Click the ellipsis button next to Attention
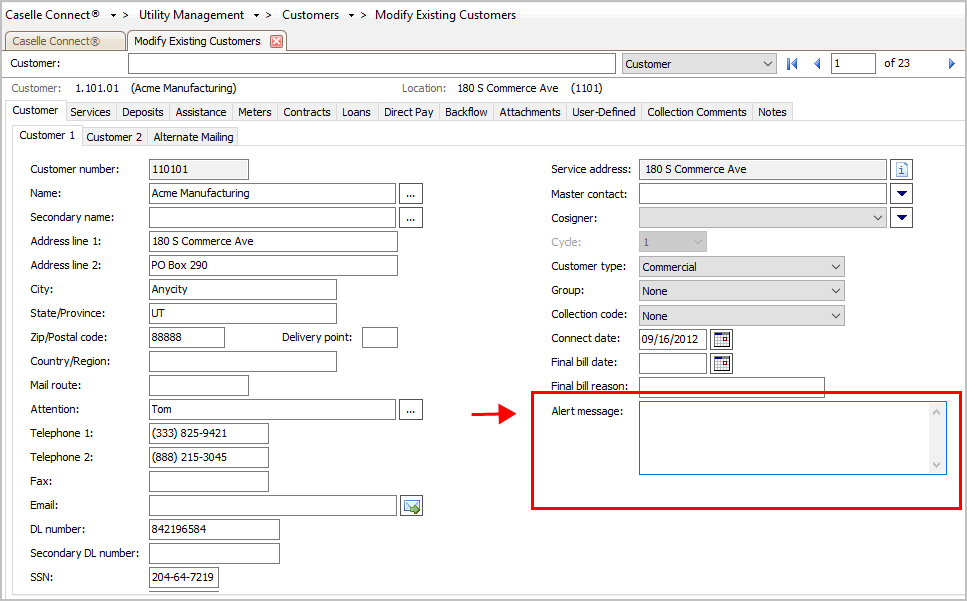The width and height of the screenshot is (967, 601). [x=411, y=409]
